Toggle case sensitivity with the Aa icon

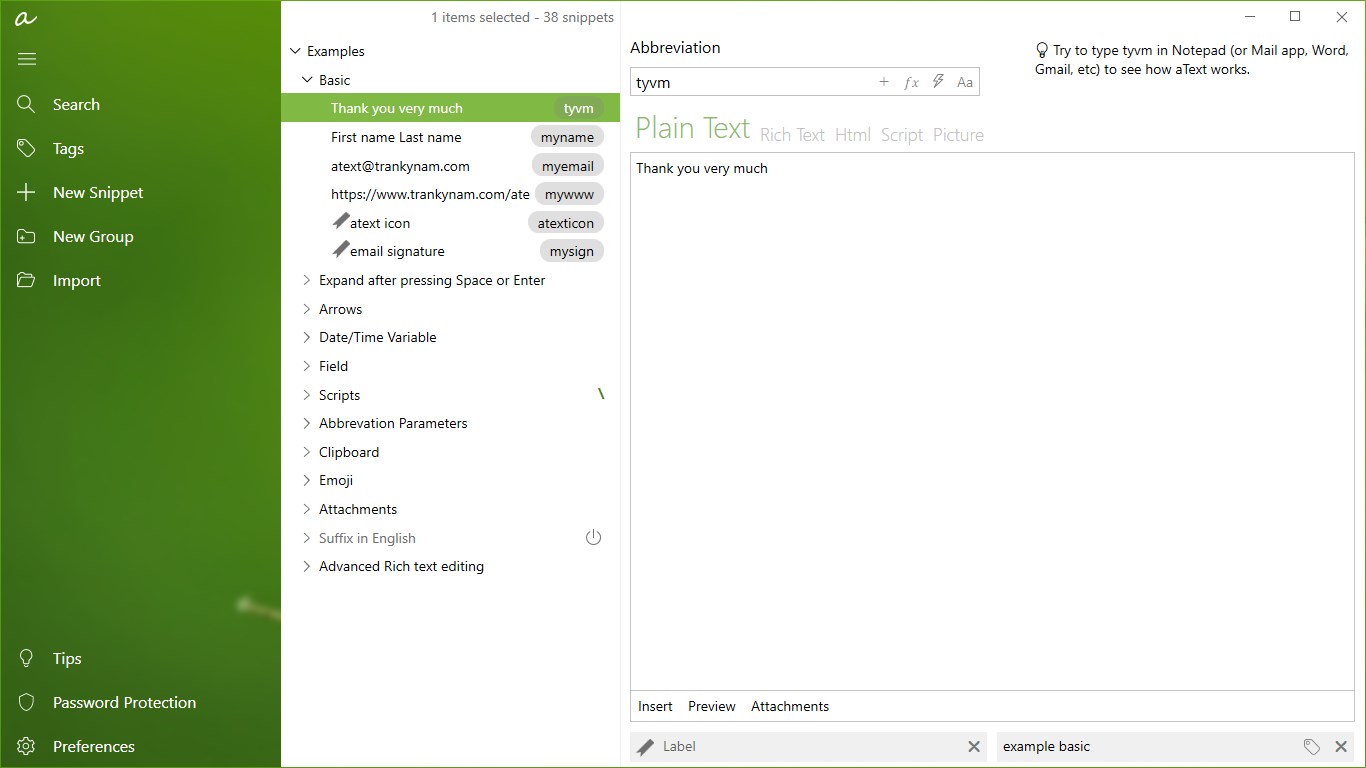(x=964, y=82)
